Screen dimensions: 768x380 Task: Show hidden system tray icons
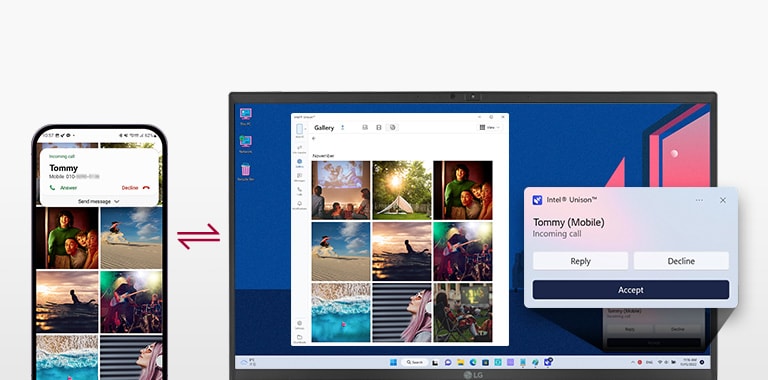coord(633,362)
